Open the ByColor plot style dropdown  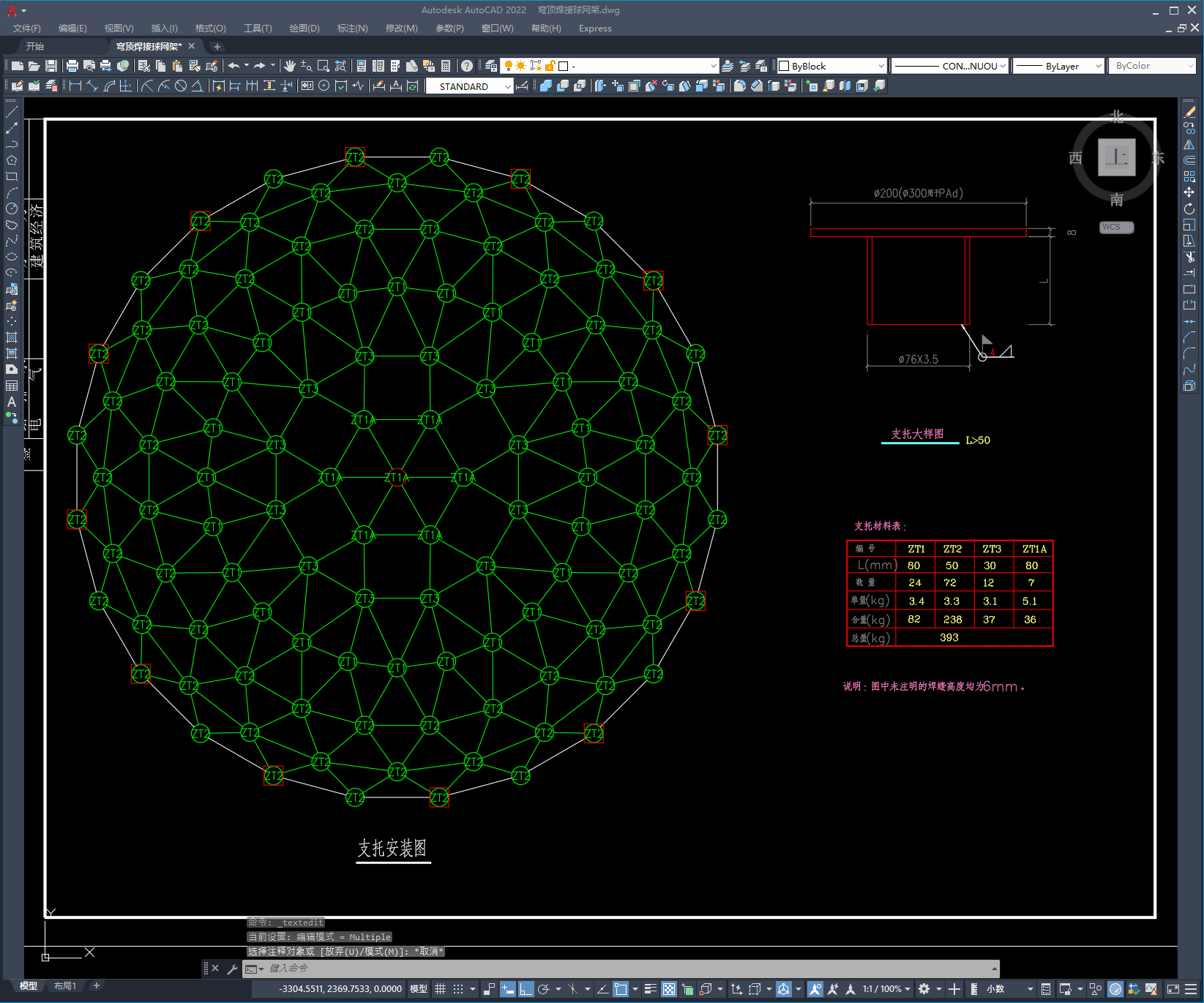[x=1189, y=66]
